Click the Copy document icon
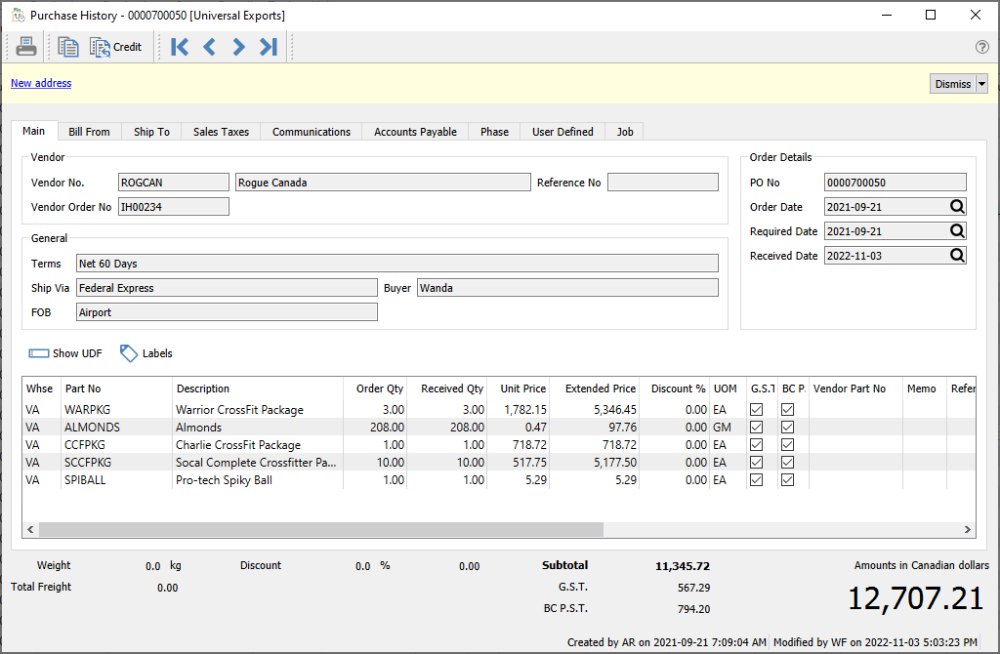The image size is (1000, 654). pos(68,47)
